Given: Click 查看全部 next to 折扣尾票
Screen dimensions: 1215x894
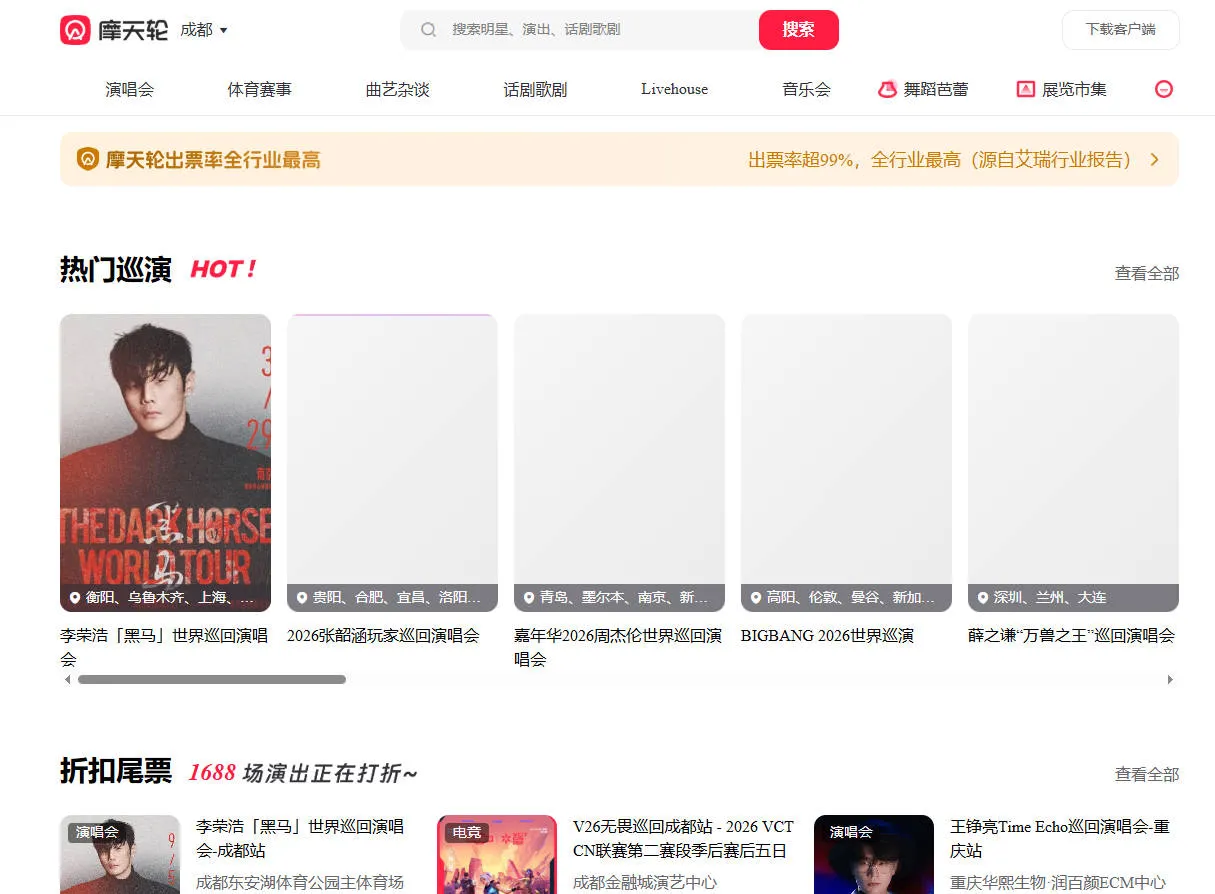Looking at the screenshot, I should [1147, 774].
